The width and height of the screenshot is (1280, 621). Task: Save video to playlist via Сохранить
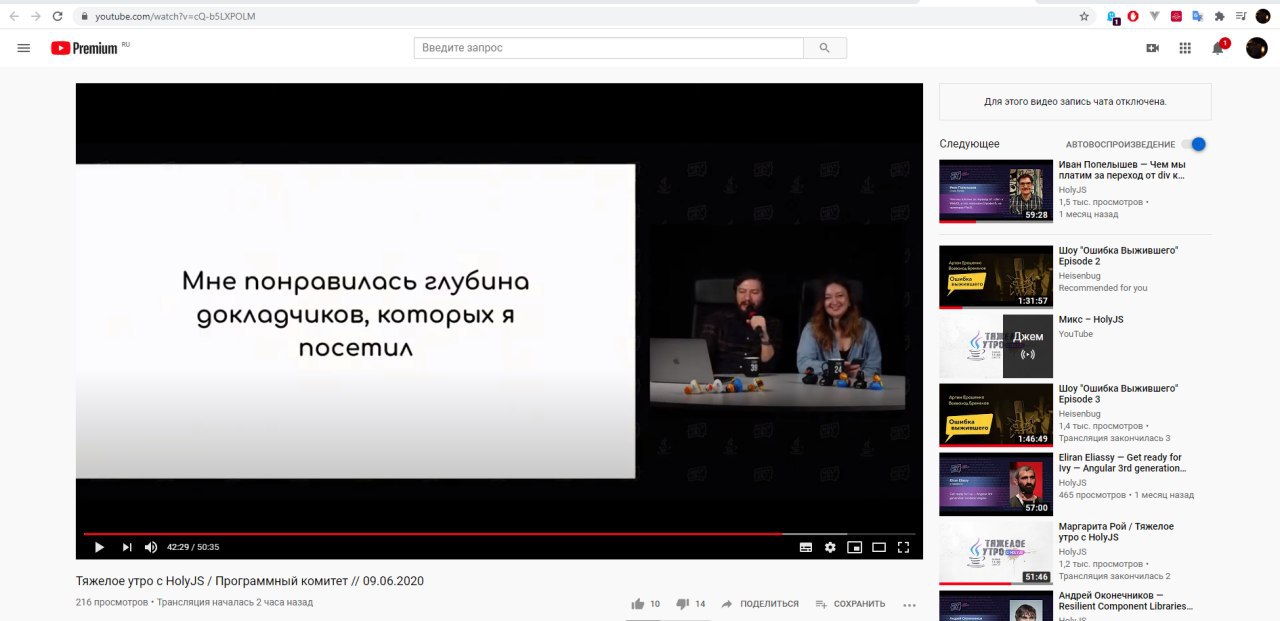pos(850,604)
